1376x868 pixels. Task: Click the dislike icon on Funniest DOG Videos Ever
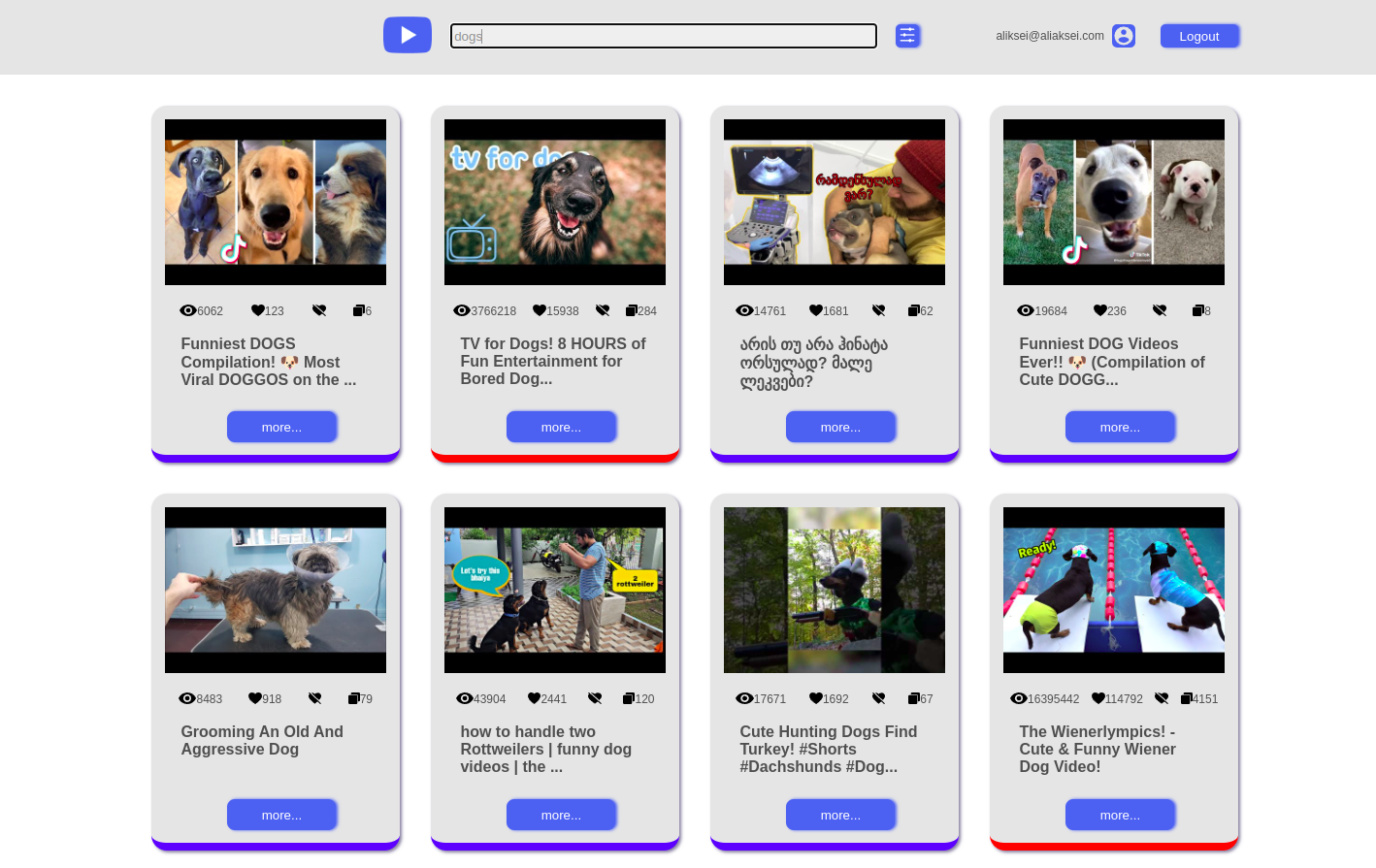click(1160, 310)
